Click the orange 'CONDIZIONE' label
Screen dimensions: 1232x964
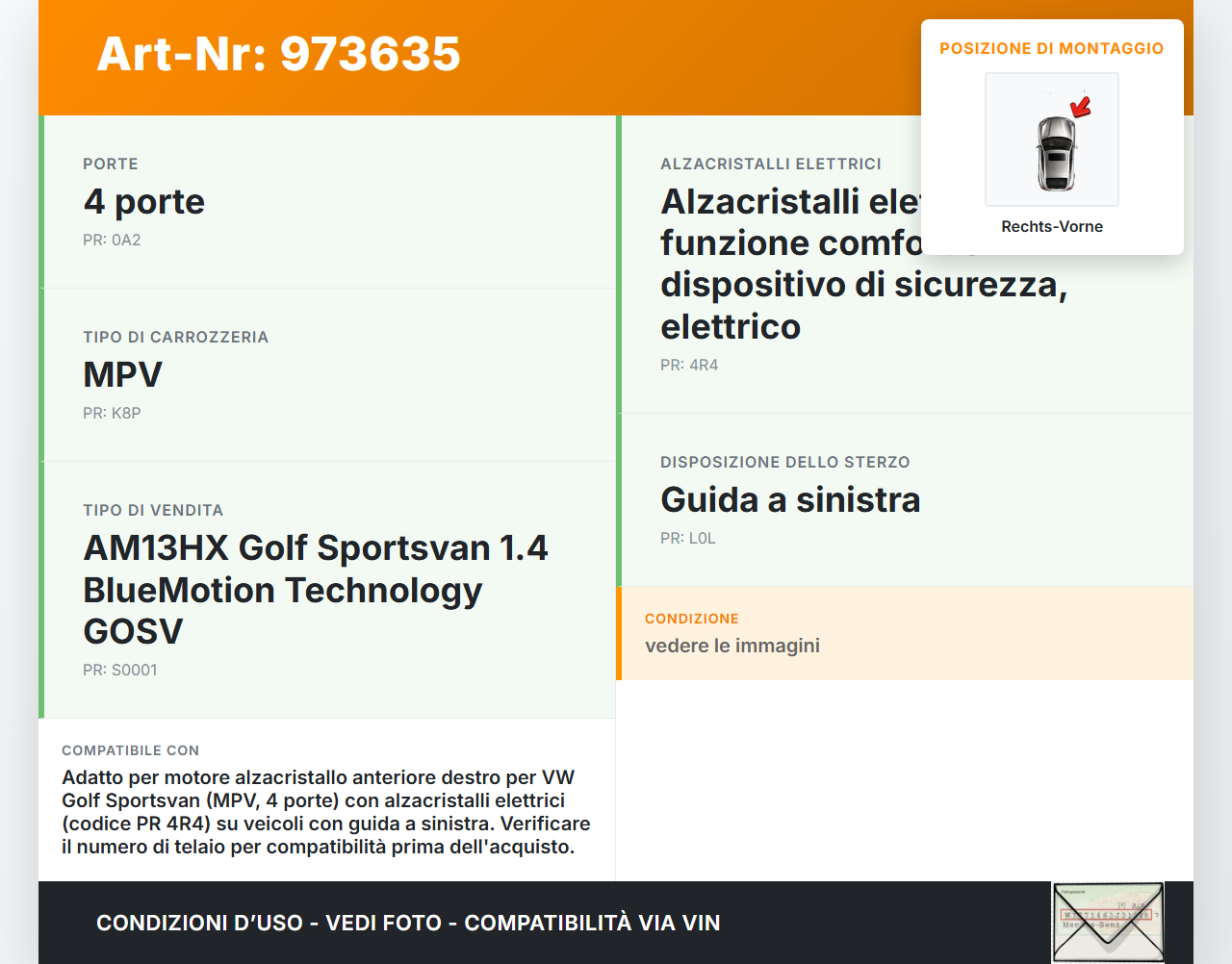click(x=692, y=620)
